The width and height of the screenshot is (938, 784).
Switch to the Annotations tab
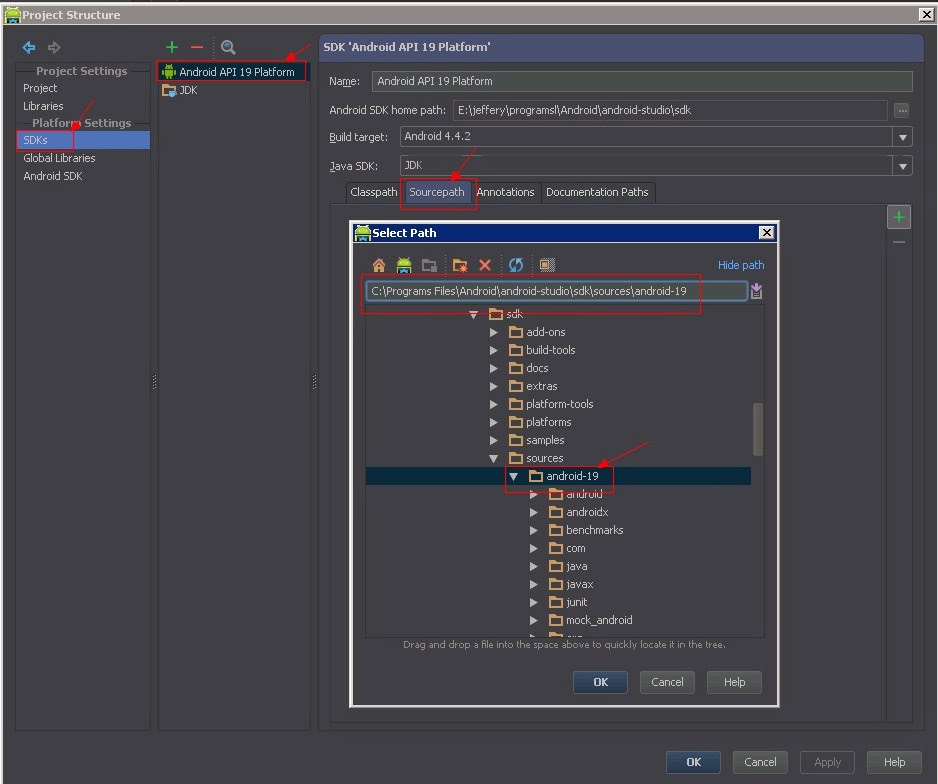pyautogui.click(x=505, y=192)
